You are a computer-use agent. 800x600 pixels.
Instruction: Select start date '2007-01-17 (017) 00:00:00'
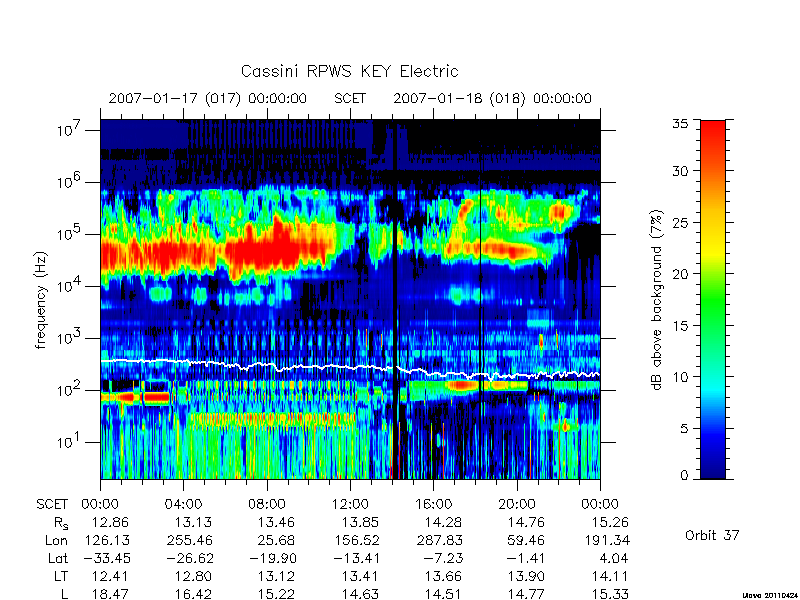208,98
